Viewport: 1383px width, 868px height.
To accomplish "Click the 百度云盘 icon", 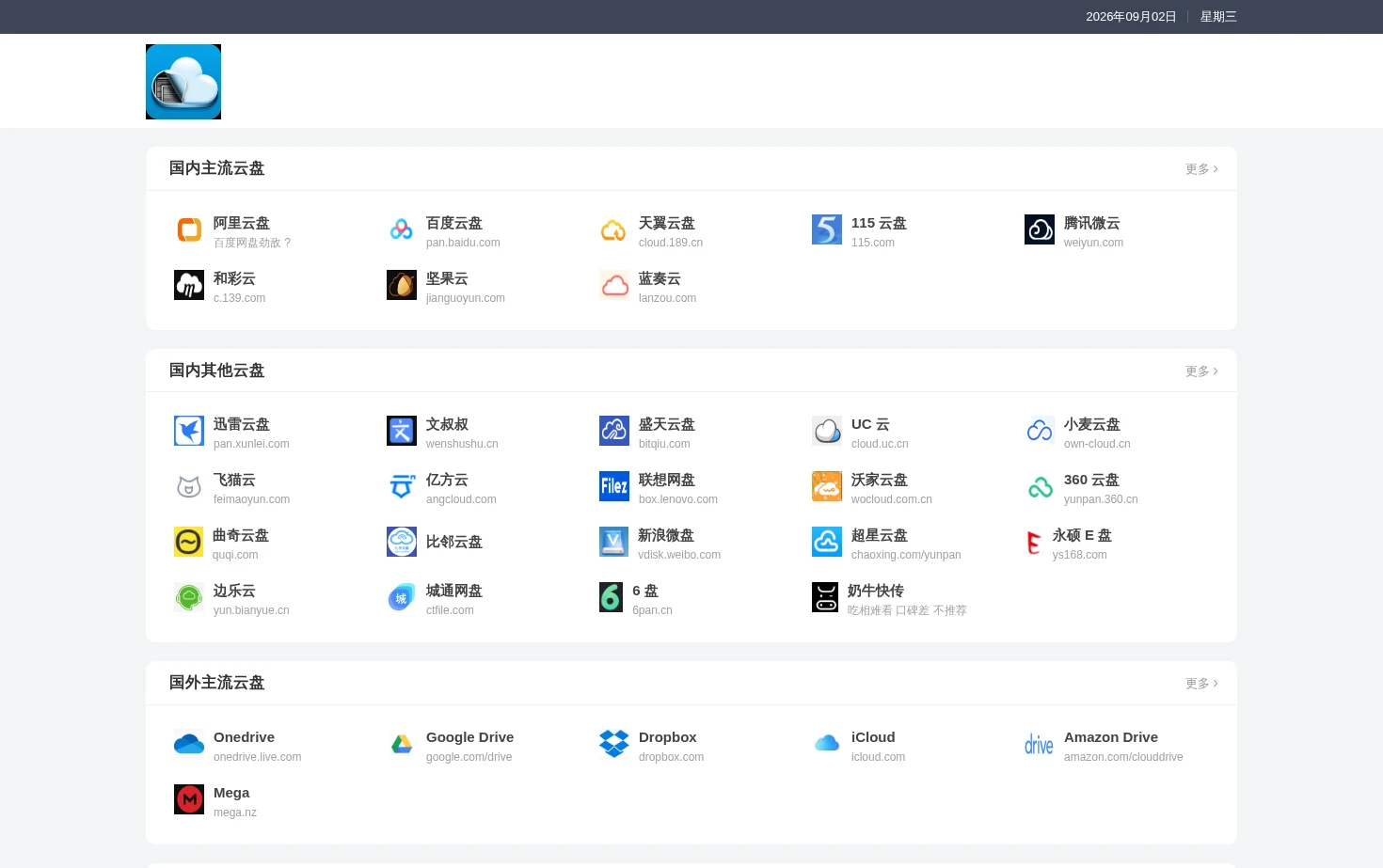I will 402,229.
